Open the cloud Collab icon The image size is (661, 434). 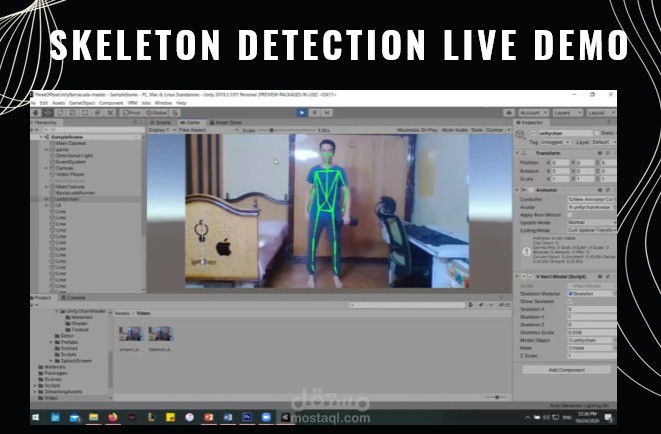click(509, 113)
